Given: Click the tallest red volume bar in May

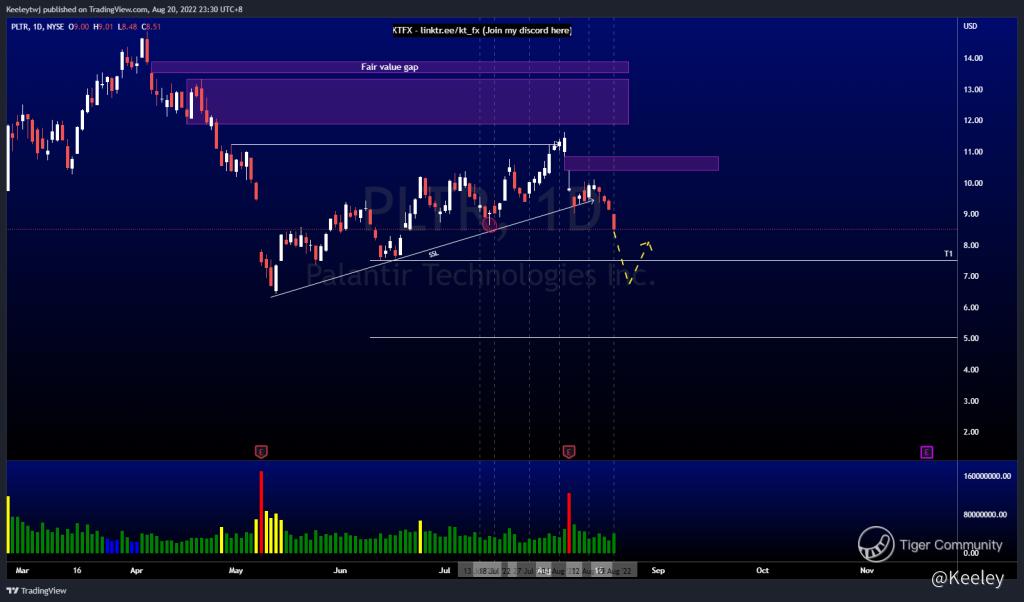Looking at the screenshot, I should [261, 512].
